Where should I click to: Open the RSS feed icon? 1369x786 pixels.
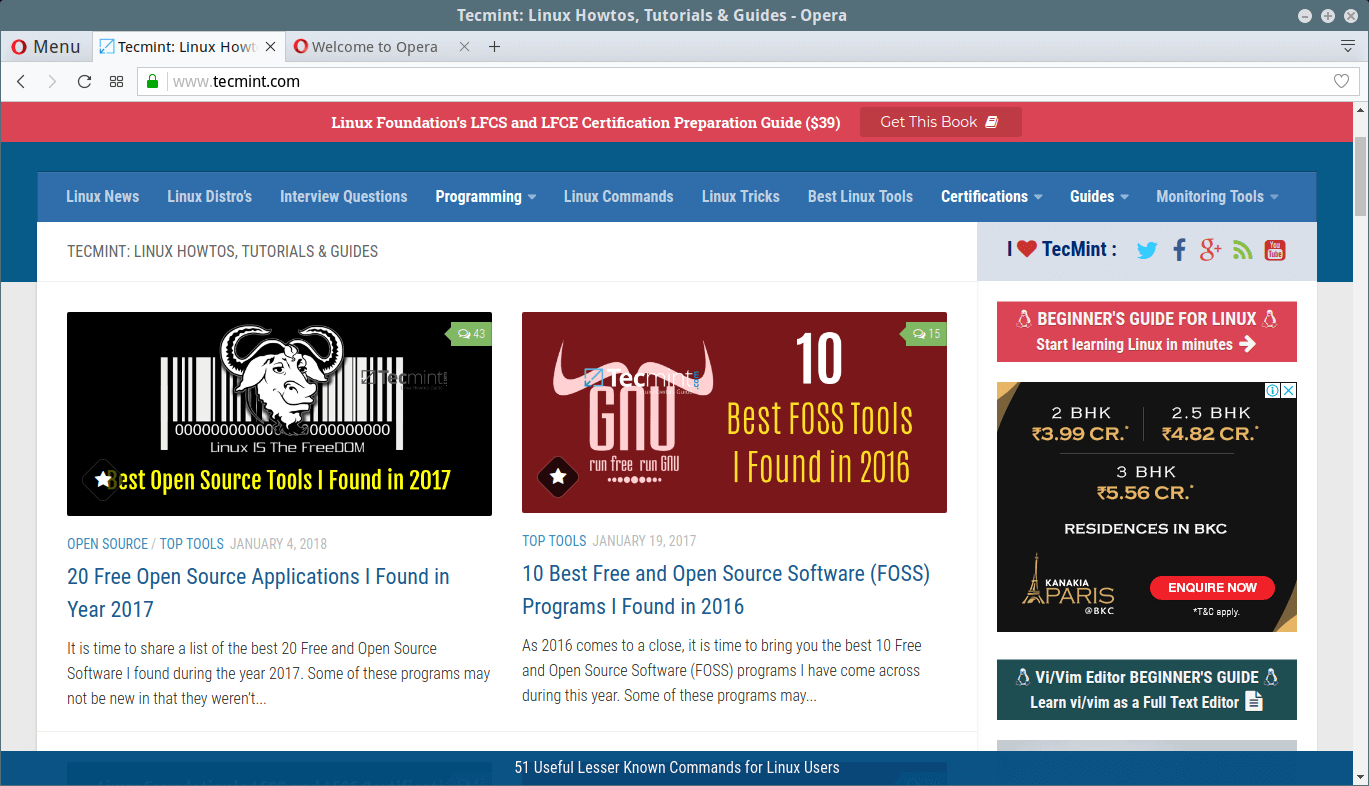(x=1243, y=250)
